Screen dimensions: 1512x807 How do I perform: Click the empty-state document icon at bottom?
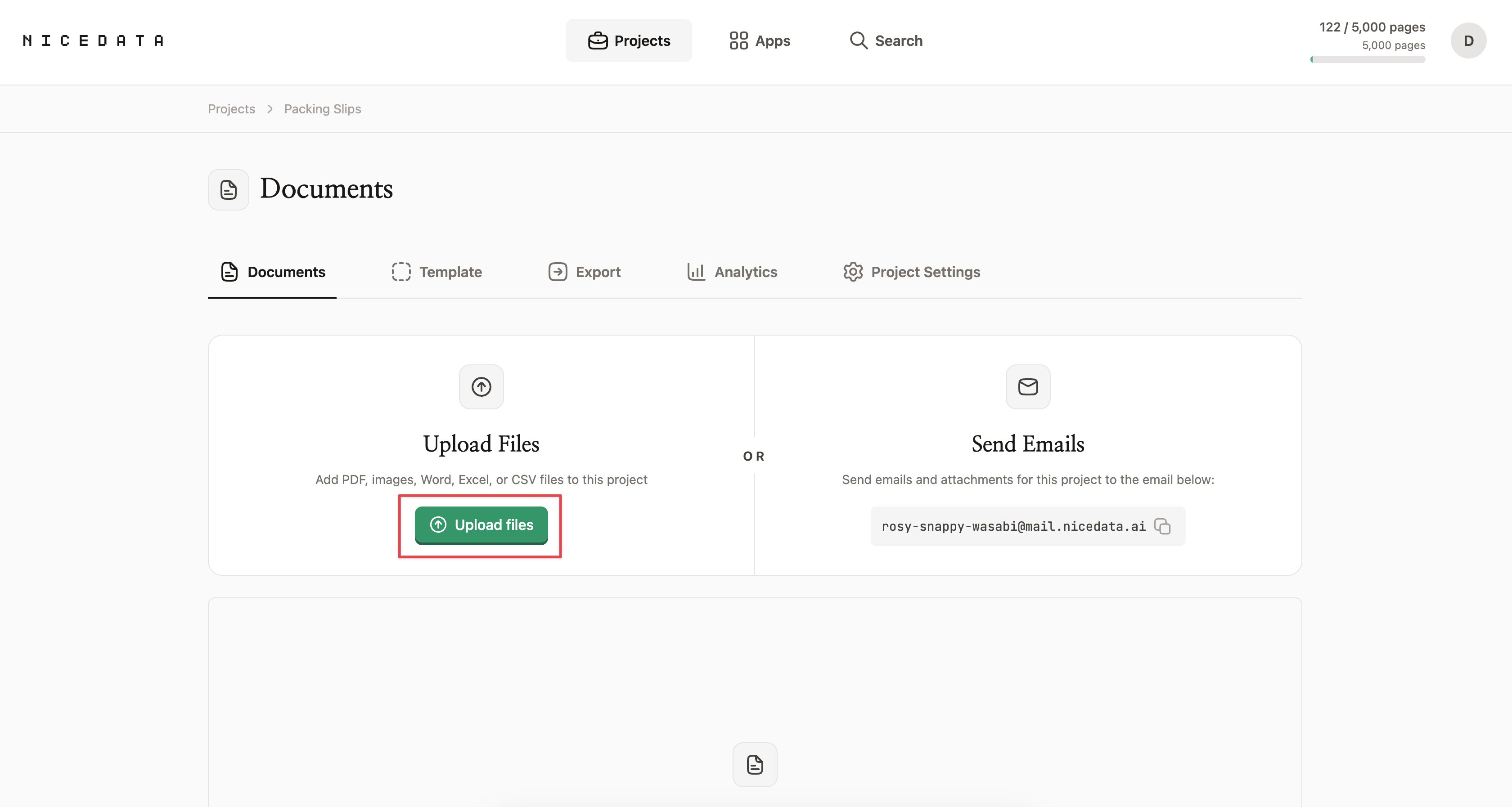[755, 765]
